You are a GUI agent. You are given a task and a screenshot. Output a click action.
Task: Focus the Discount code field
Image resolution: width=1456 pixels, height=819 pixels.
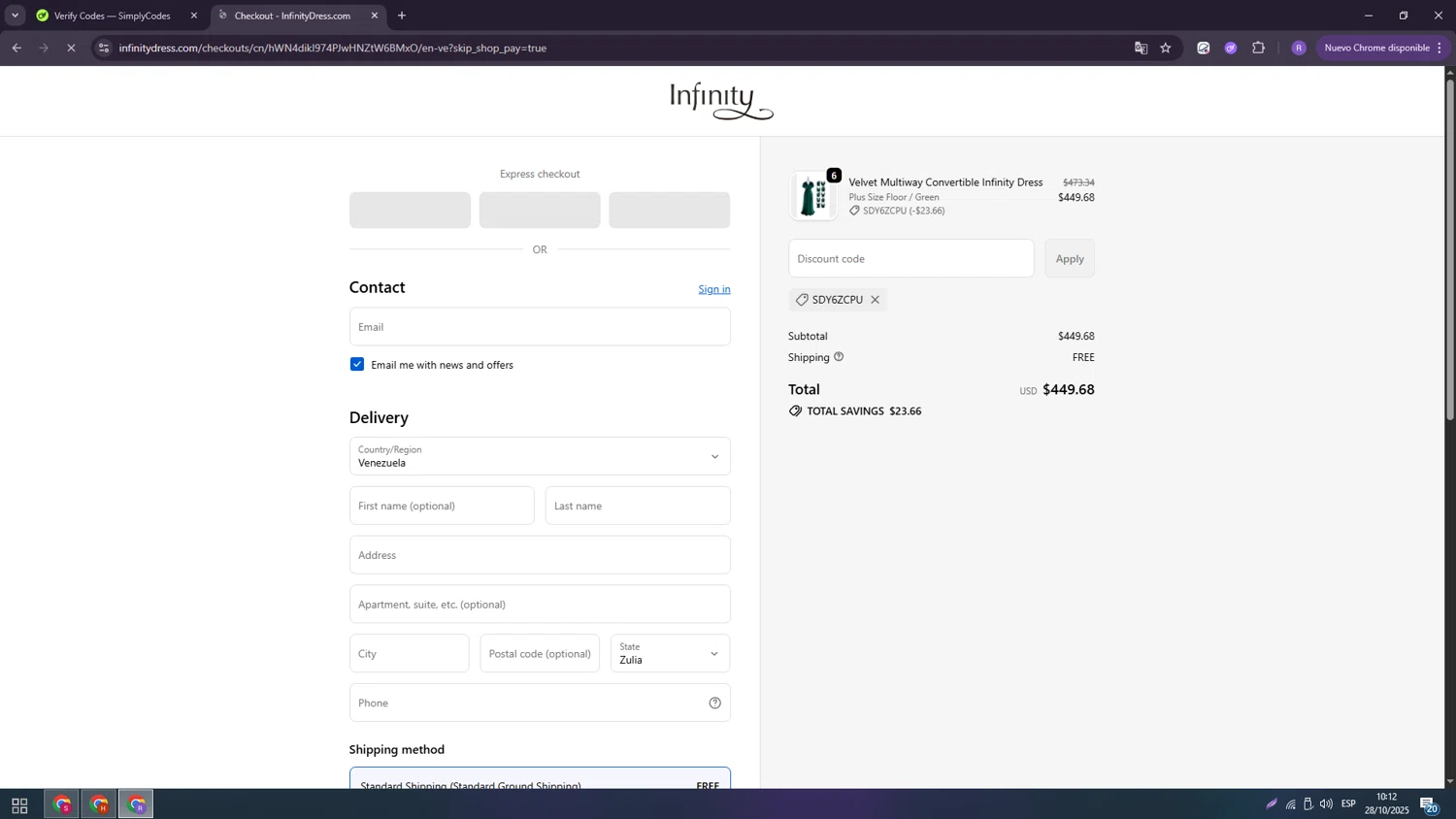(911, 259)
